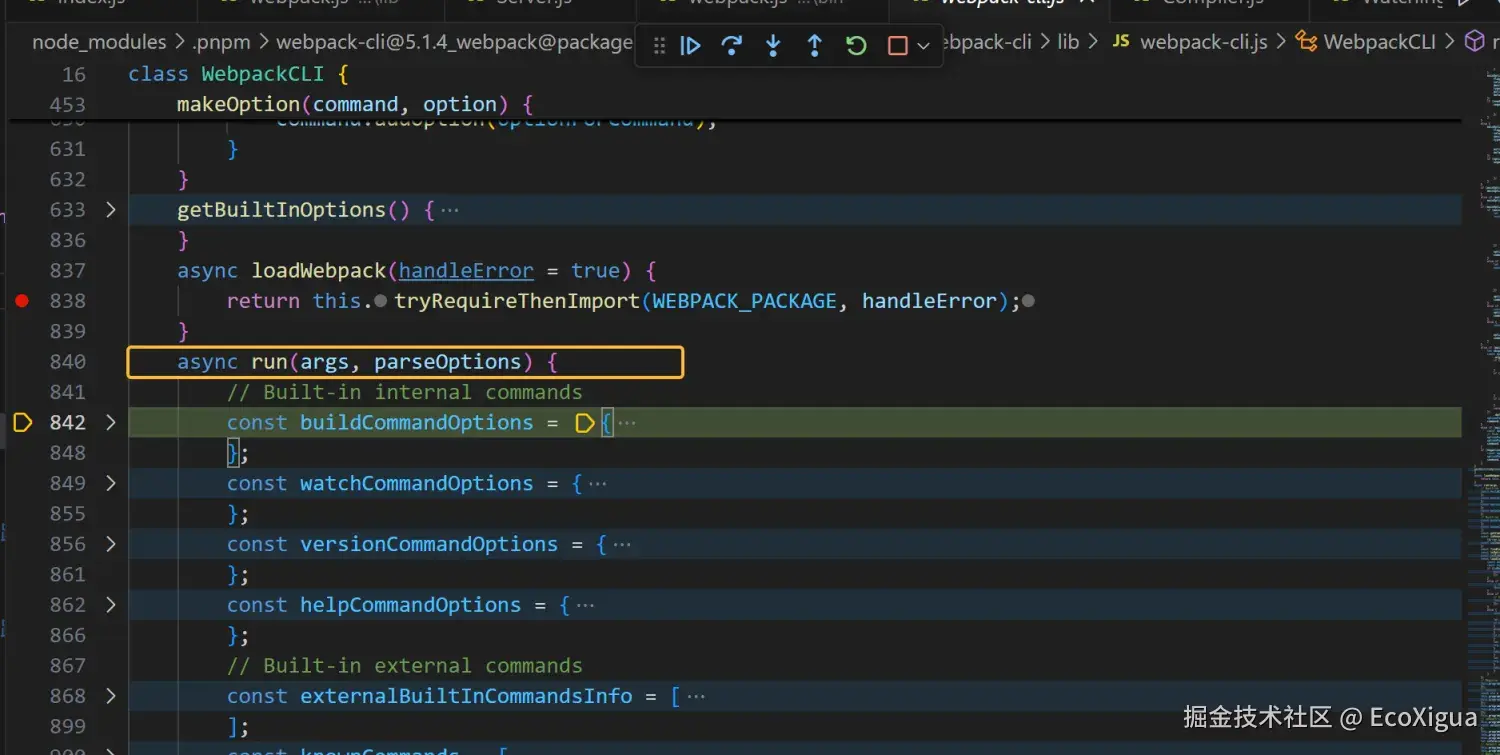
Task: Jump to sticky line makeOption(command, option)
Action: pyautogui.click(x=355, y=105)
